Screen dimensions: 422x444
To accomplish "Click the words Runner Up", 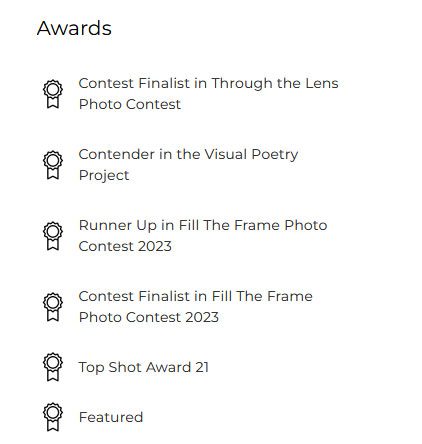I will [118, 225].
